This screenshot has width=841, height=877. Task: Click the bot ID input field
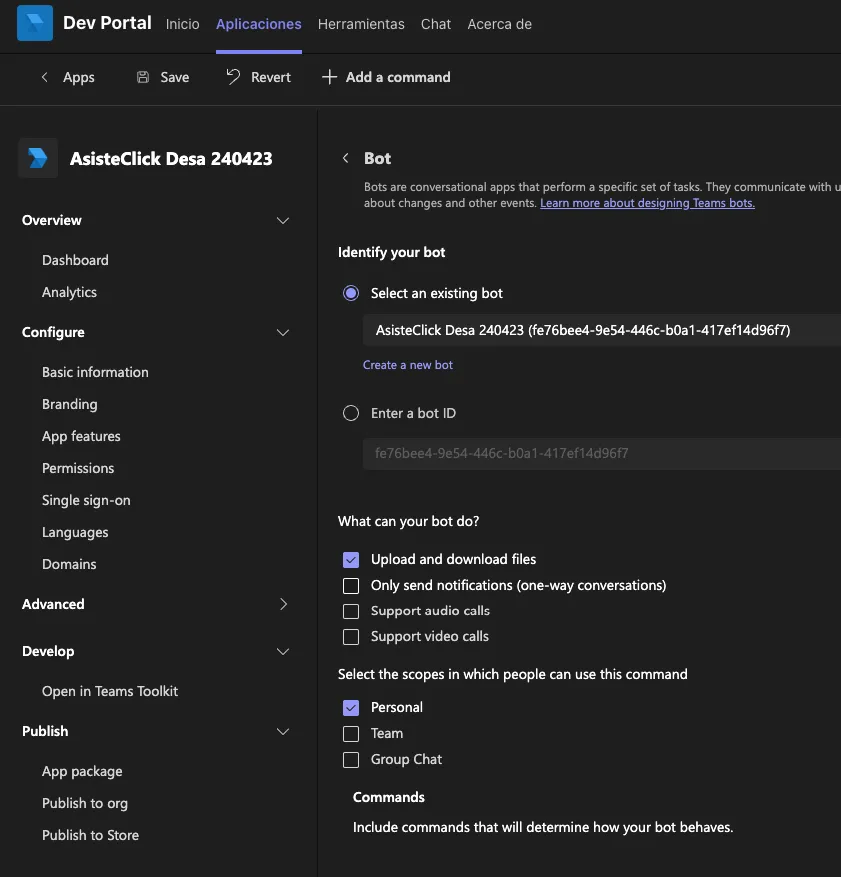click(x=602, y=454)
